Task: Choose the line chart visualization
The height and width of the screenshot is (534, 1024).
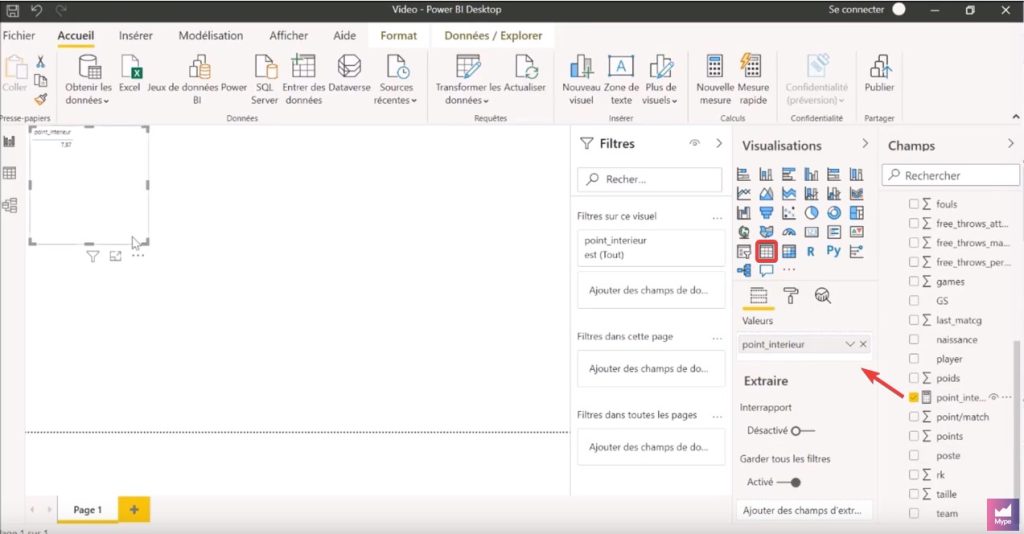Action: click(x=744, y=194)
